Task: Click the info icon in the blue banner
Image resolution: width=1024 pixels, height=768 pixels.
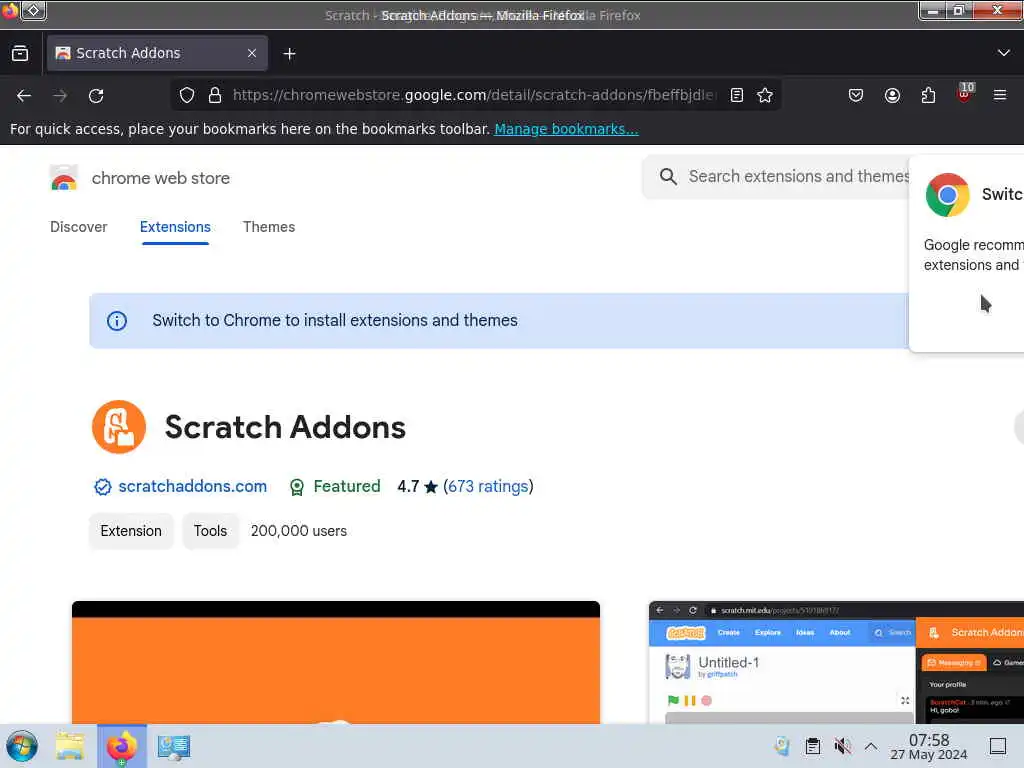Action: point(117,321)
